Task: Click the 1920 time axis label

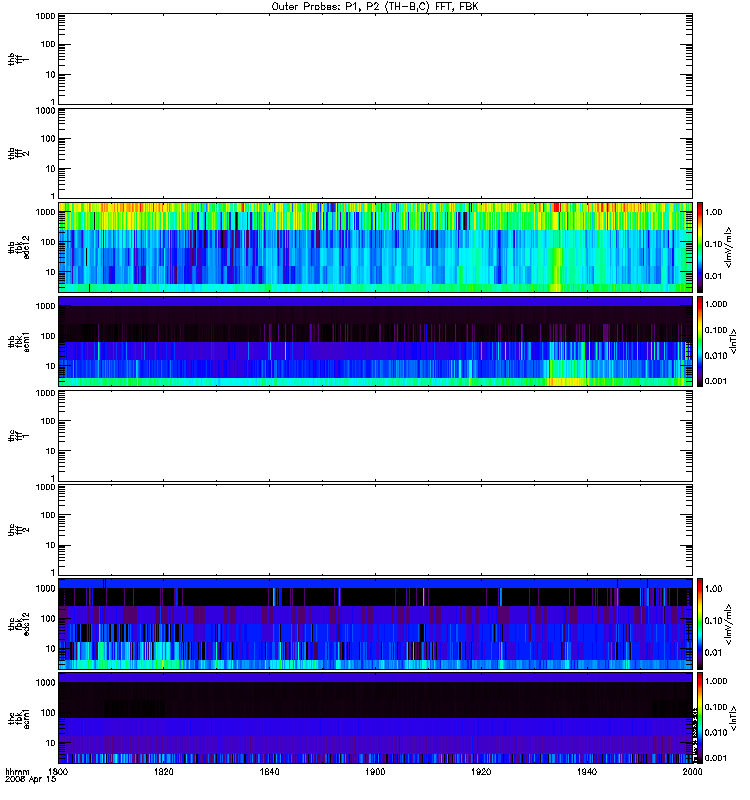Action: 481,771
